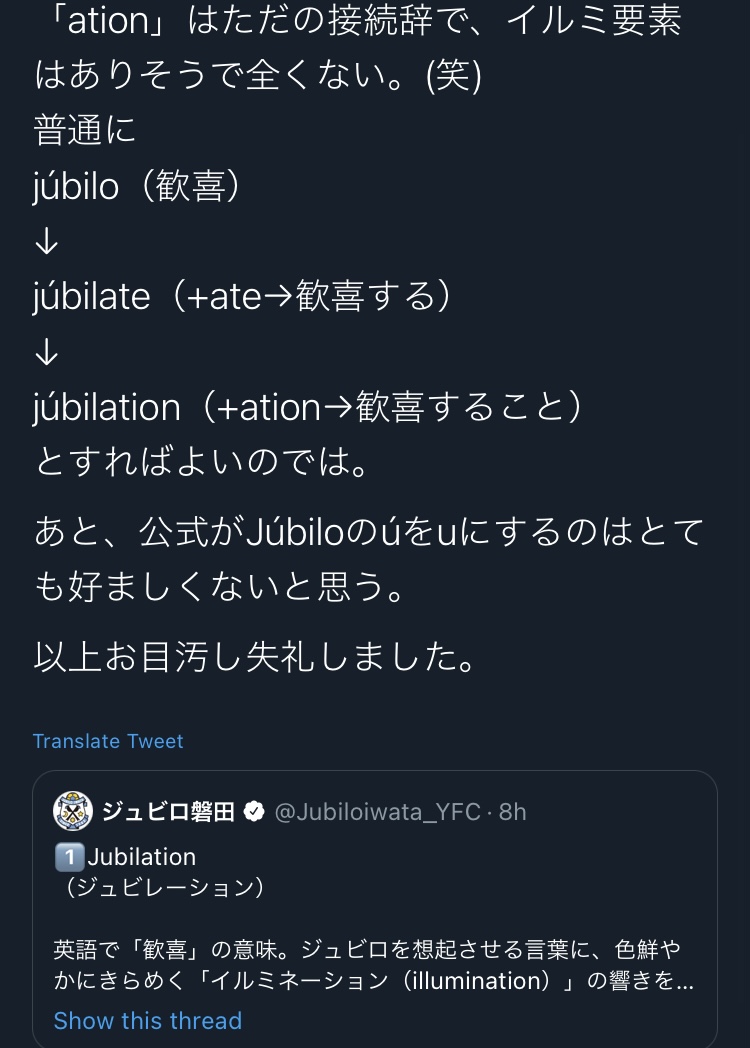Image resolution: width=750 pixels, height=1048 pixels.
Task: Tap the keycap 1 emoji icon
Action: click(70, 857)
